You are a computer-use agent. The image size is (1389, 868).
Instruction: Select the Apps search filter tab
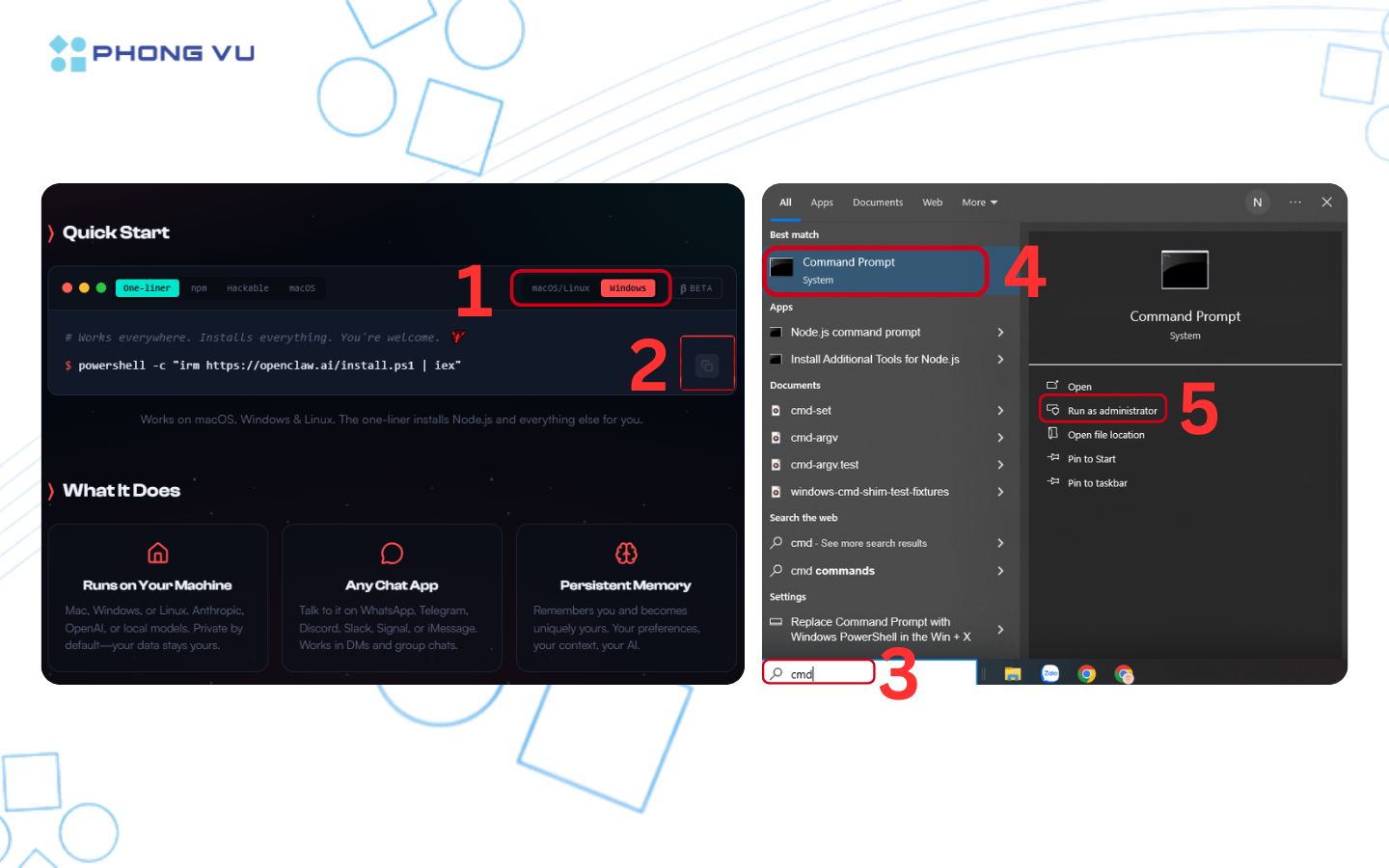point(822,203)
